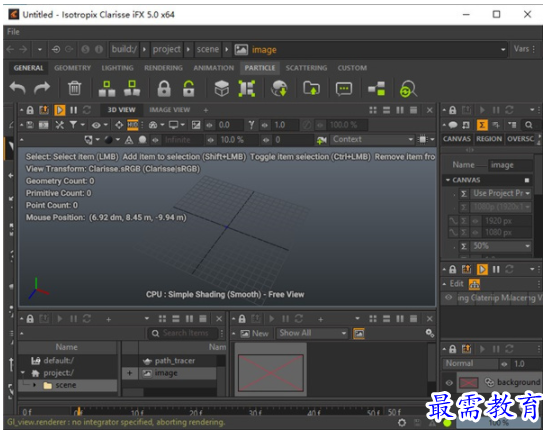This screenshot has width=550, height=438.
Task: Toggle visibility of the background layer
Action: [x=449, y=383]
